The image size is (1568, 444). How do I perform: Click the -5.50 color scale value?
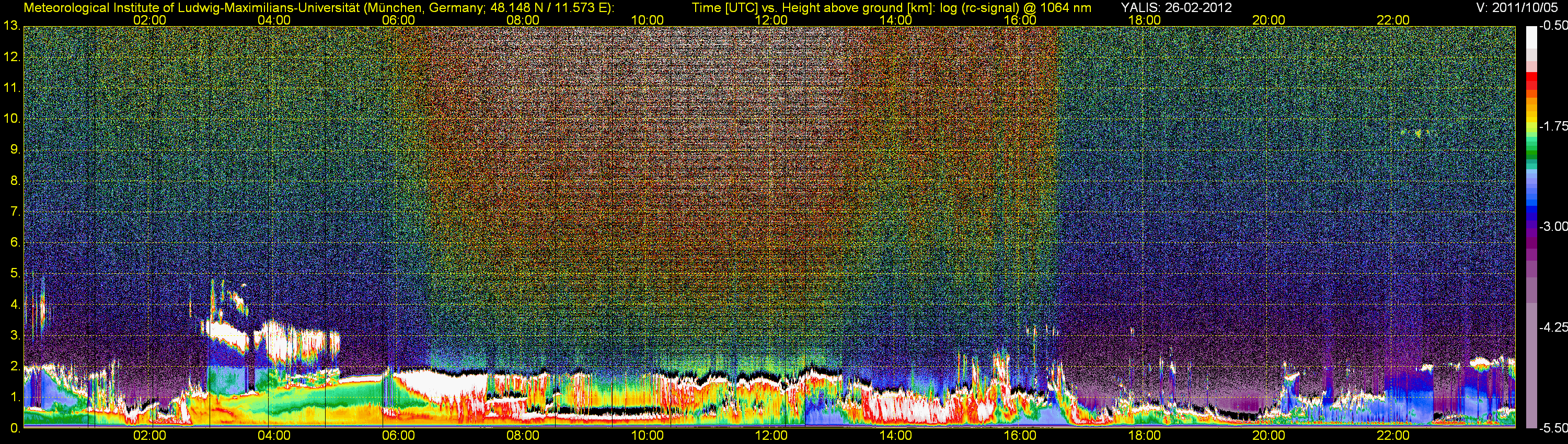[x=1553, y=428]
